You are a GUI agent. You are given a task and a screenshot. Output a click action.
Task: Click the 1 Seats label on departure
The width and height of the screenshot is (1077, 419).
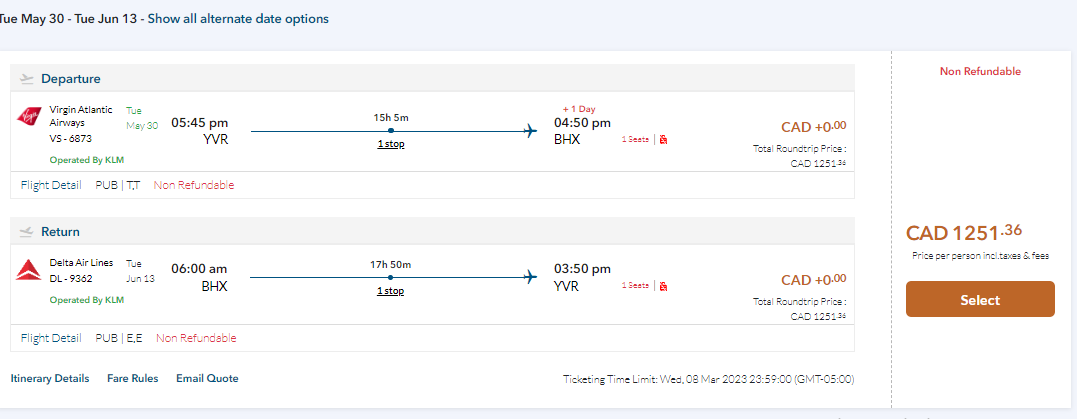635,139
